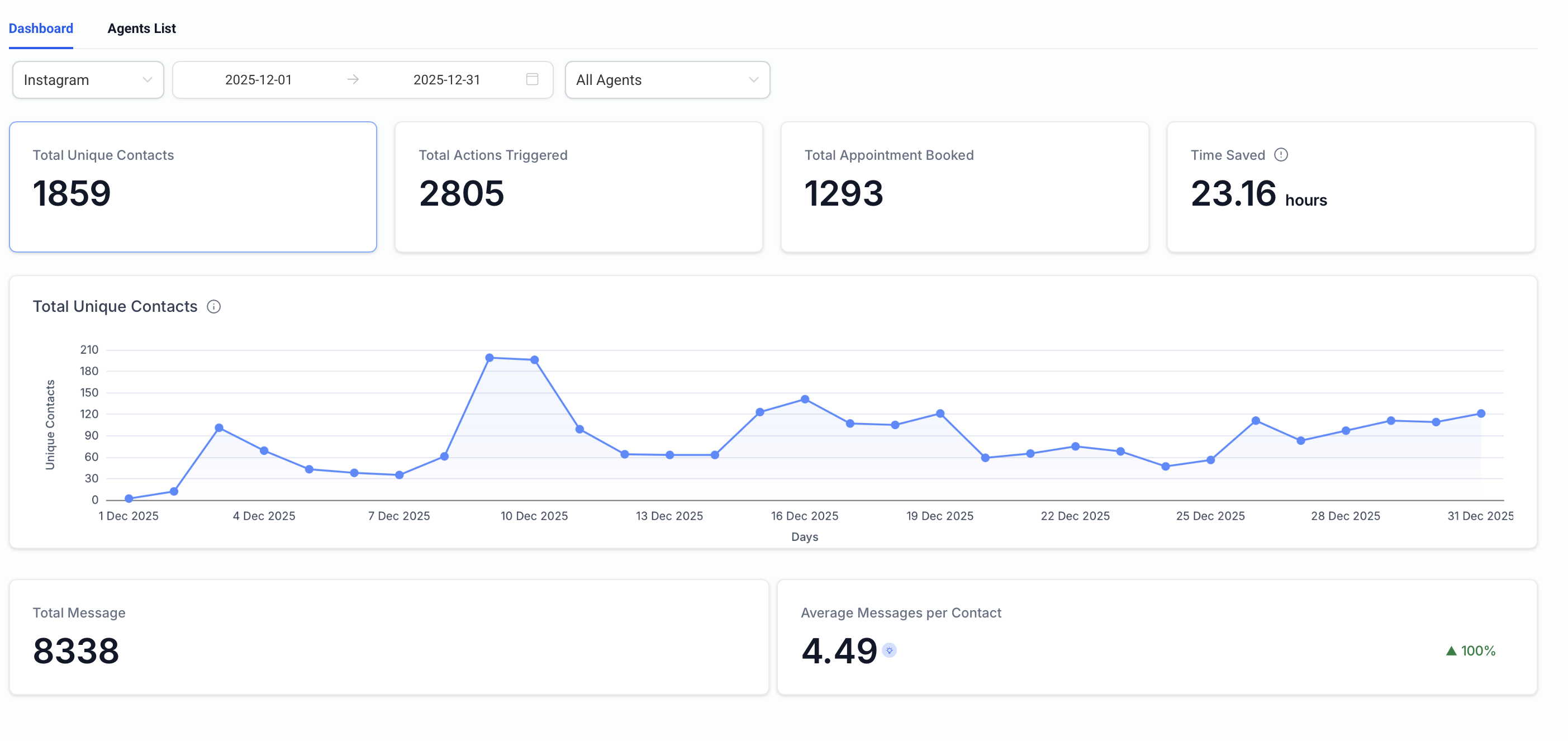The image size is (1568, 741).
Task: Click the chevron in Instagram selector
Action: pos(148,80)
